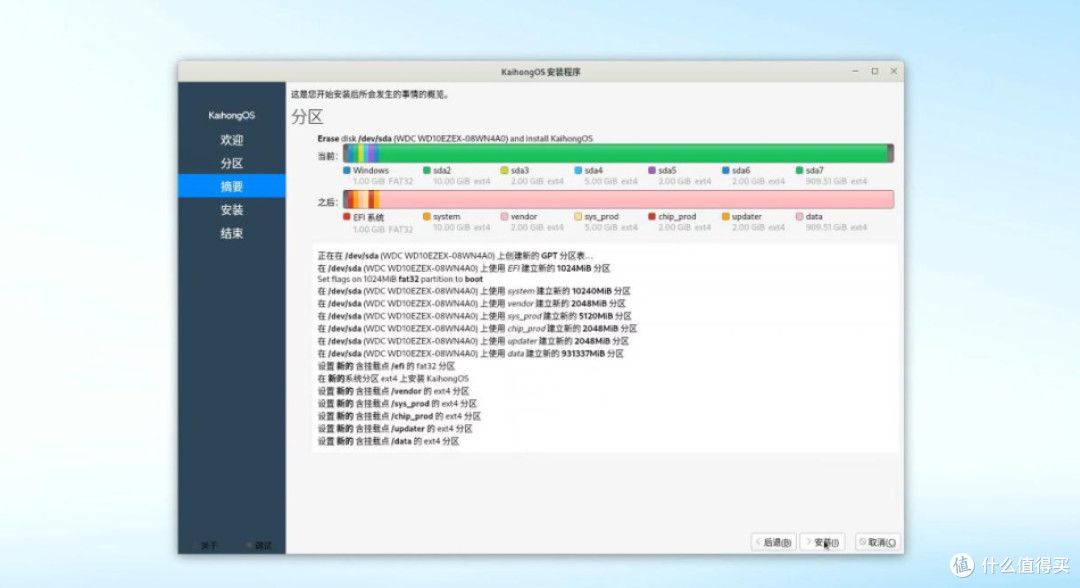1080x588 pixels.
Task: Click the pink data legend swatch
Action: pos(799,216)
